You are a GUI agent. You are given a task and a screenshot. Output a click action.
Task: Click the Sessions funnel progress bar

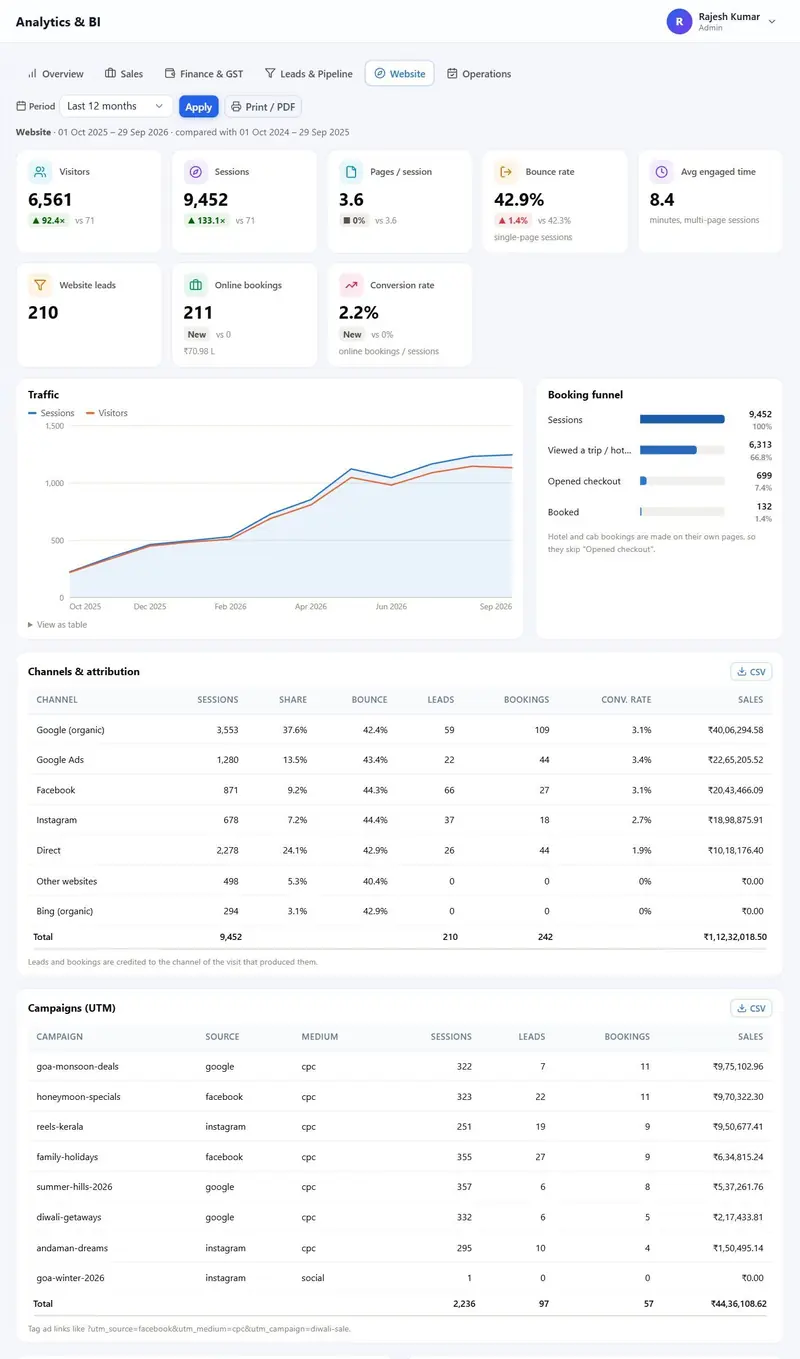click(x=682, y=420)
